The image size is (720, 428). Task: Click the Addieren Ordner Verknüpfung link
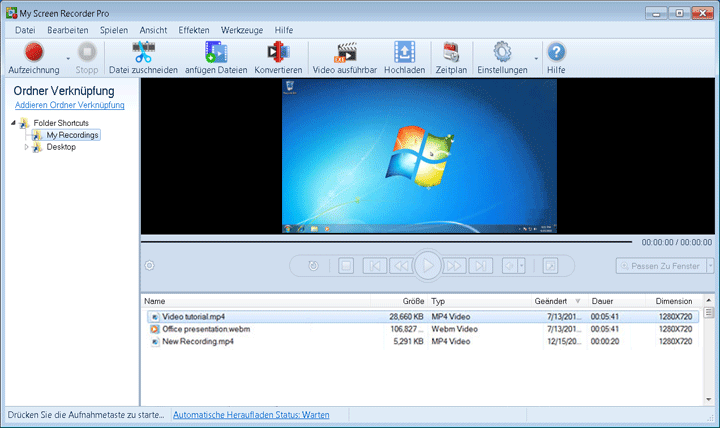point(69,105)
